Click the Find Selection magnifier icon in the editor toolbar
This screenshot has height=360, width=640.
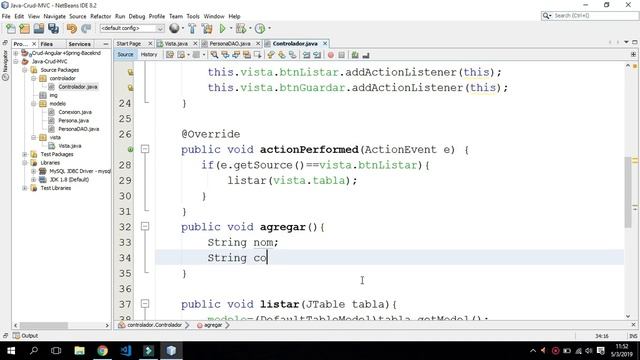(x=214, y=55)
